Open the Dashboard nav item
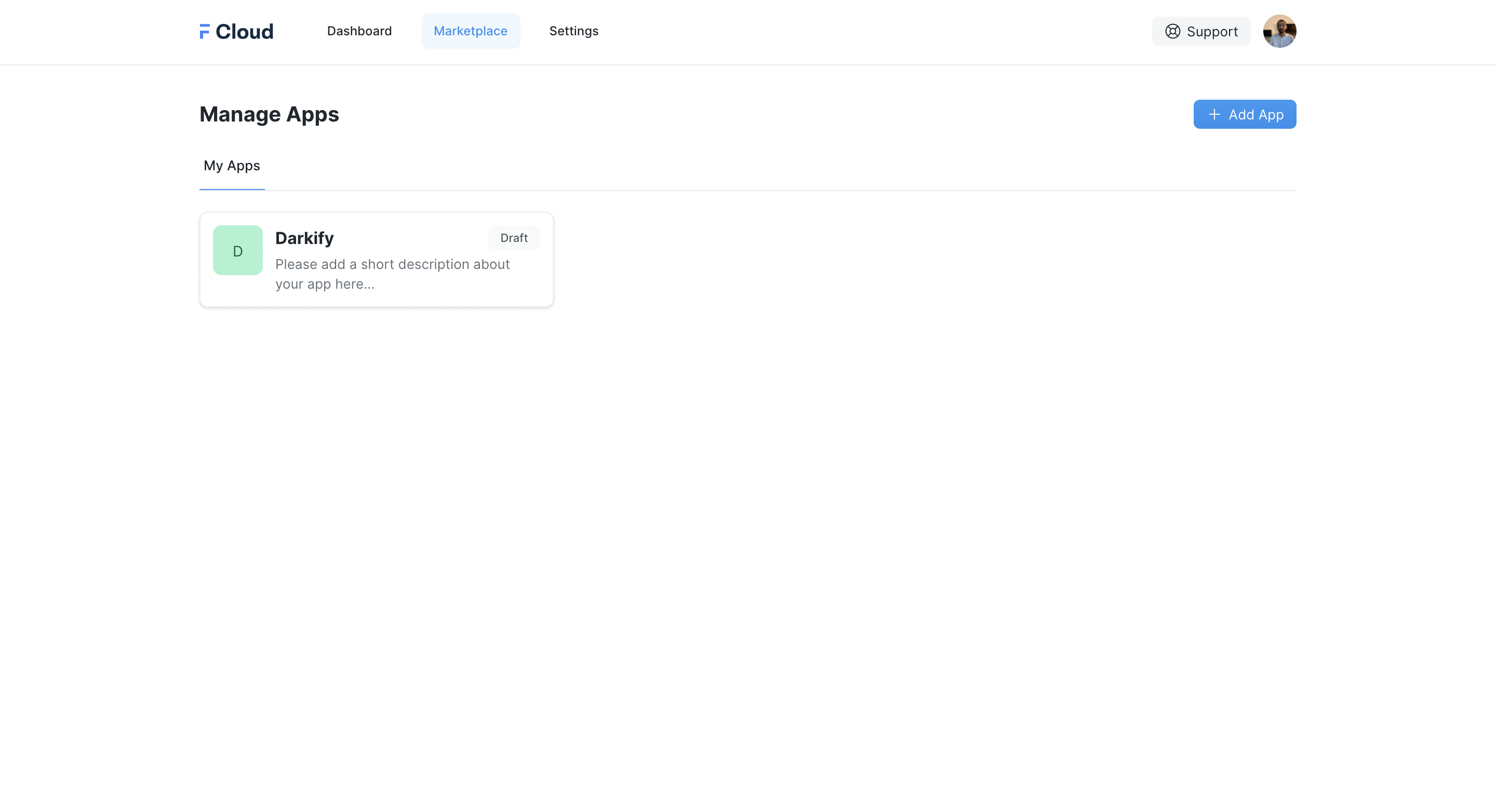The image size is (1496, 812). (359, 31)
